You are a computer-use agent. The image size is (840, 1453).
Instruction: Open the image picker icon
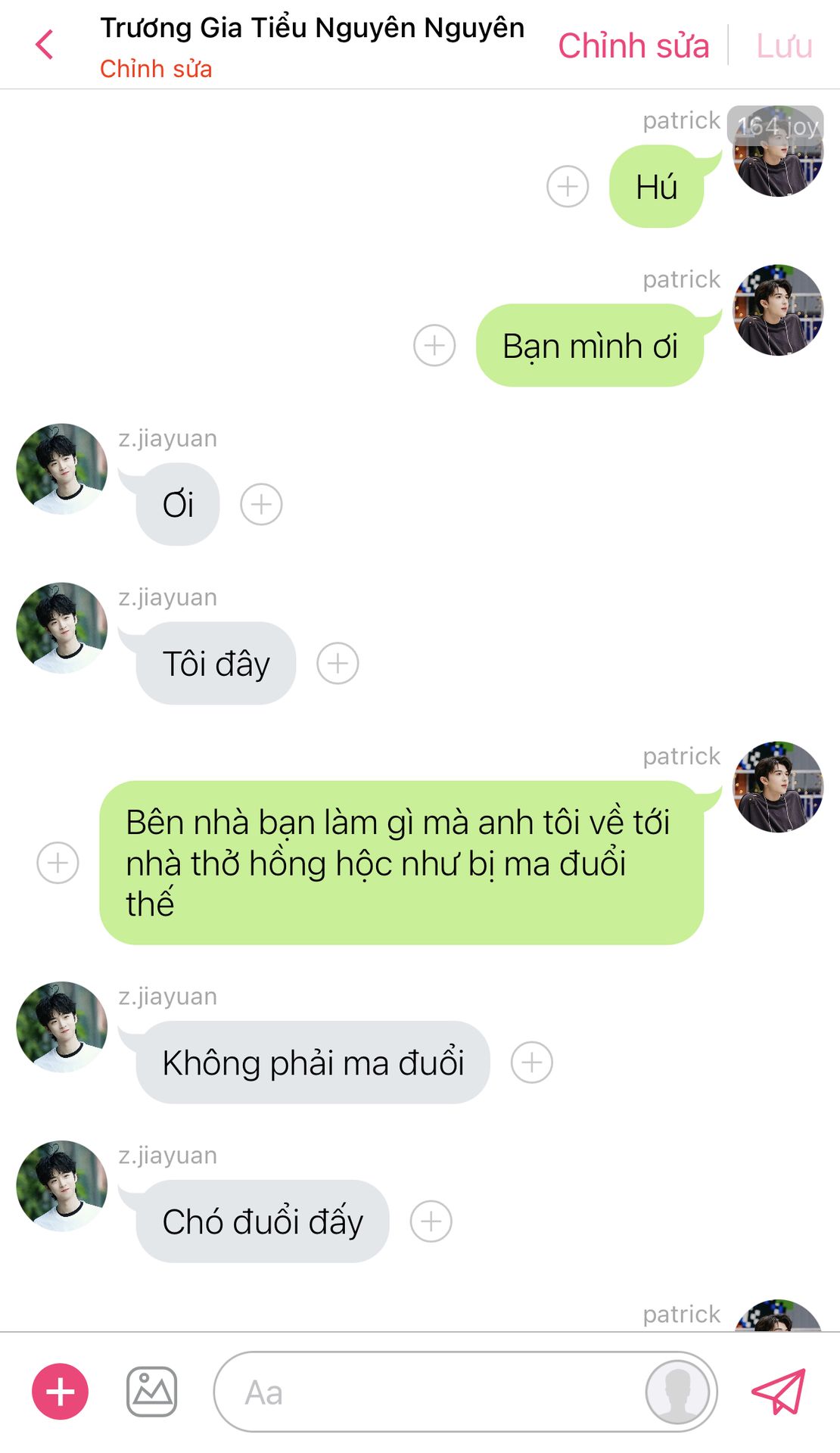tap(151, 1392)
